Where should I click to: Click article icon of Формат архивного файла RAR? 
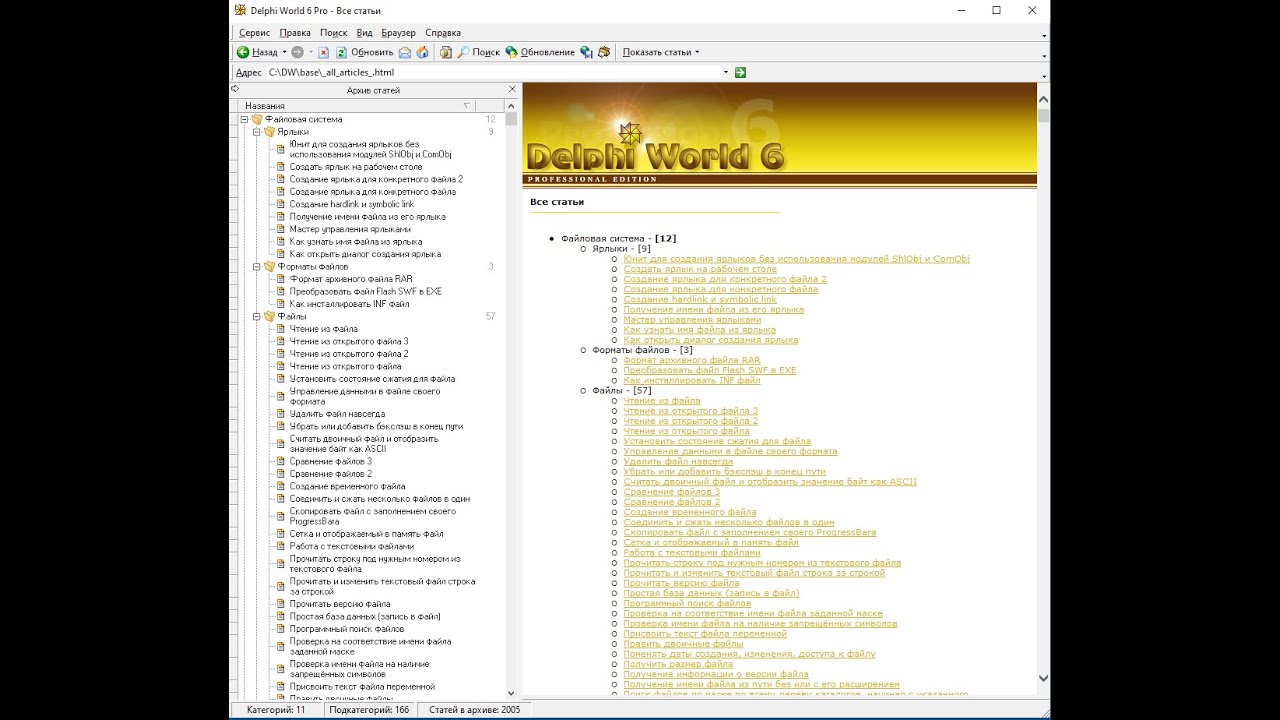tap(281, 279)
